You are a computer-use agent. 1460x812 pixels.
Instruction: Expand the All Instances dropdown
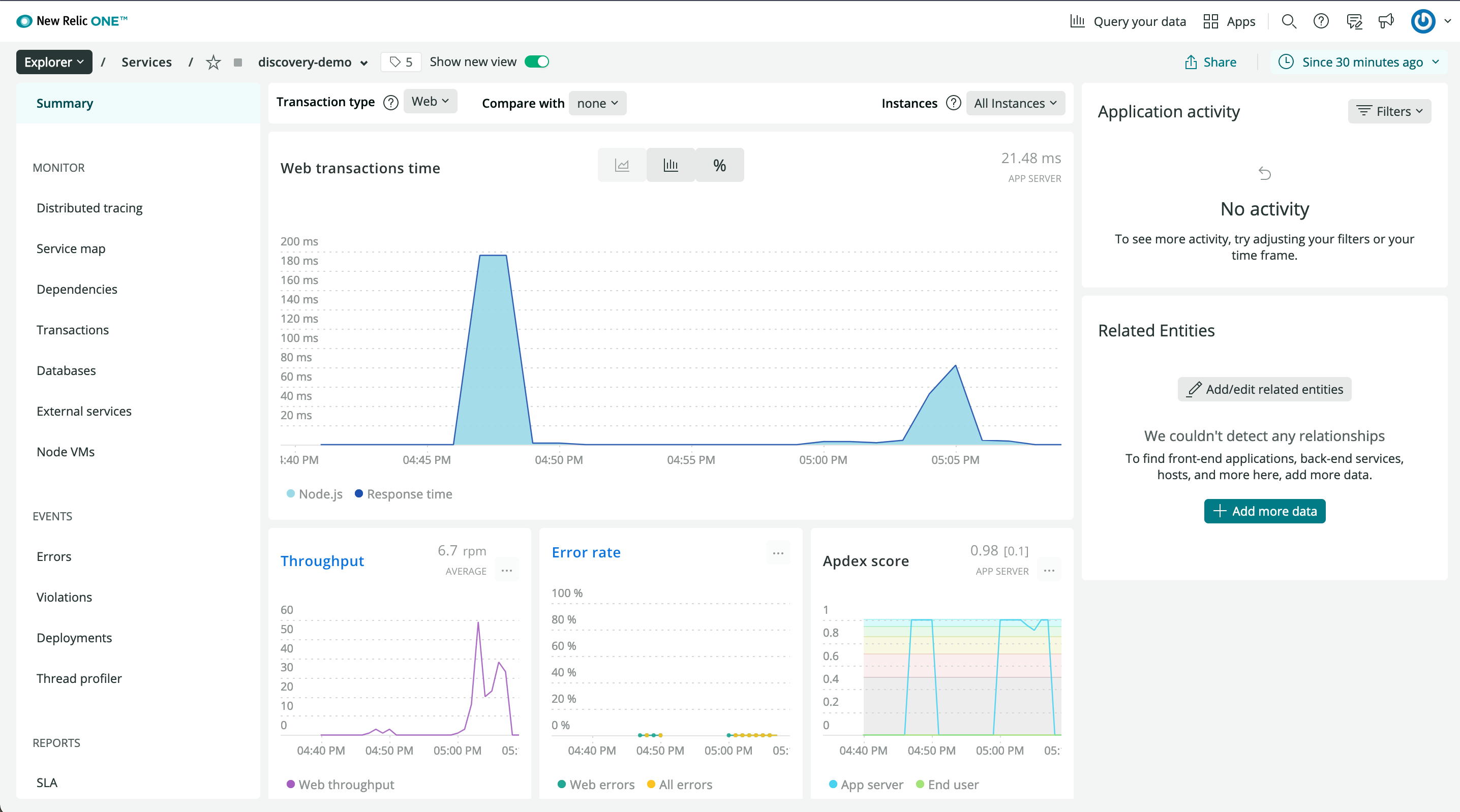coord(1015,104)
